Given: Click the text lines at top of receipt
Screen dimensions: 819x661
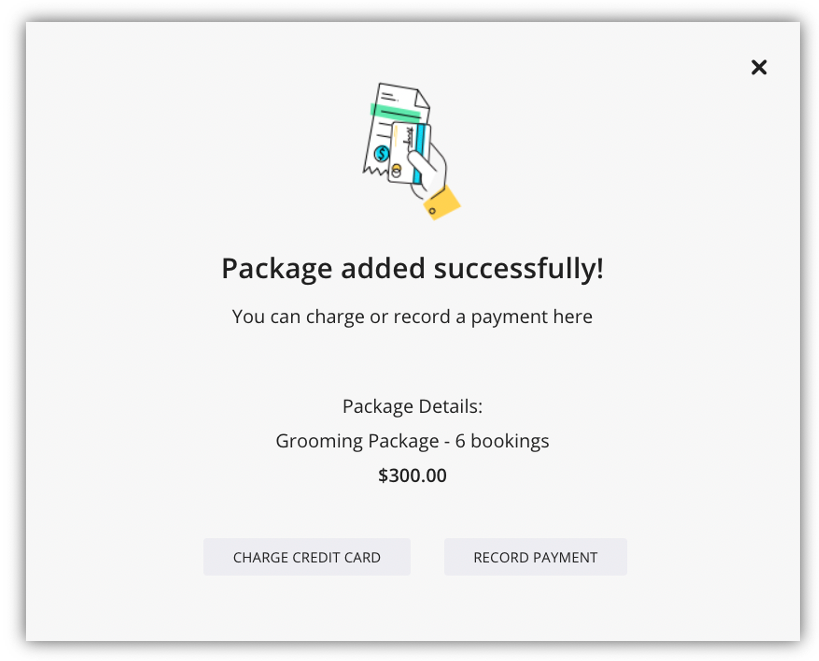Looking at the screenshot, I should click(x=389, y=96).
